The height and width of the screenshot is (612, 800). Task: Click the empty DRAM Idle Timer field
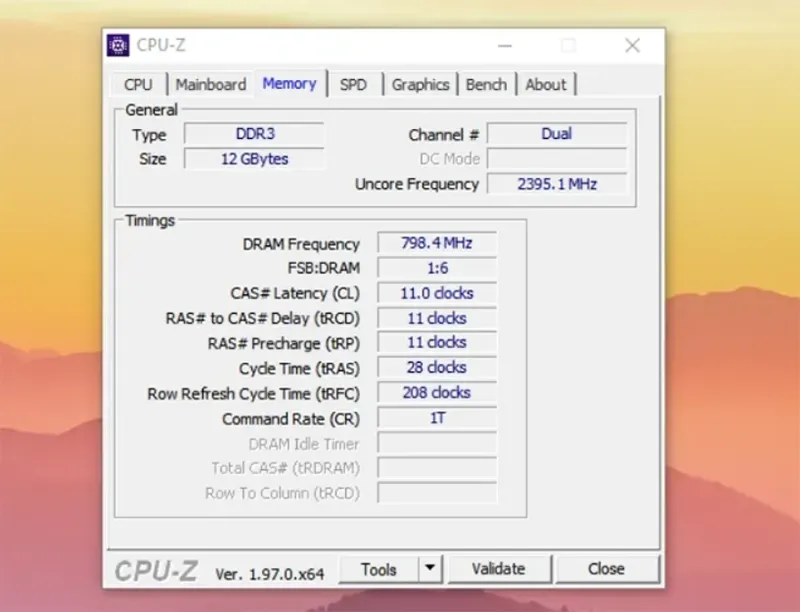(x=437, y=443)
